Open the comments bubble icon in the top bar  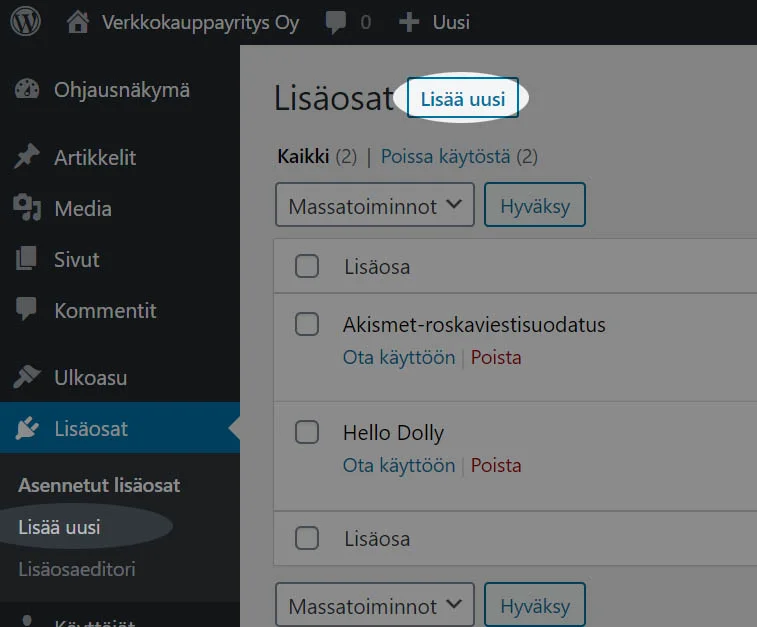(x=338, y=22)
